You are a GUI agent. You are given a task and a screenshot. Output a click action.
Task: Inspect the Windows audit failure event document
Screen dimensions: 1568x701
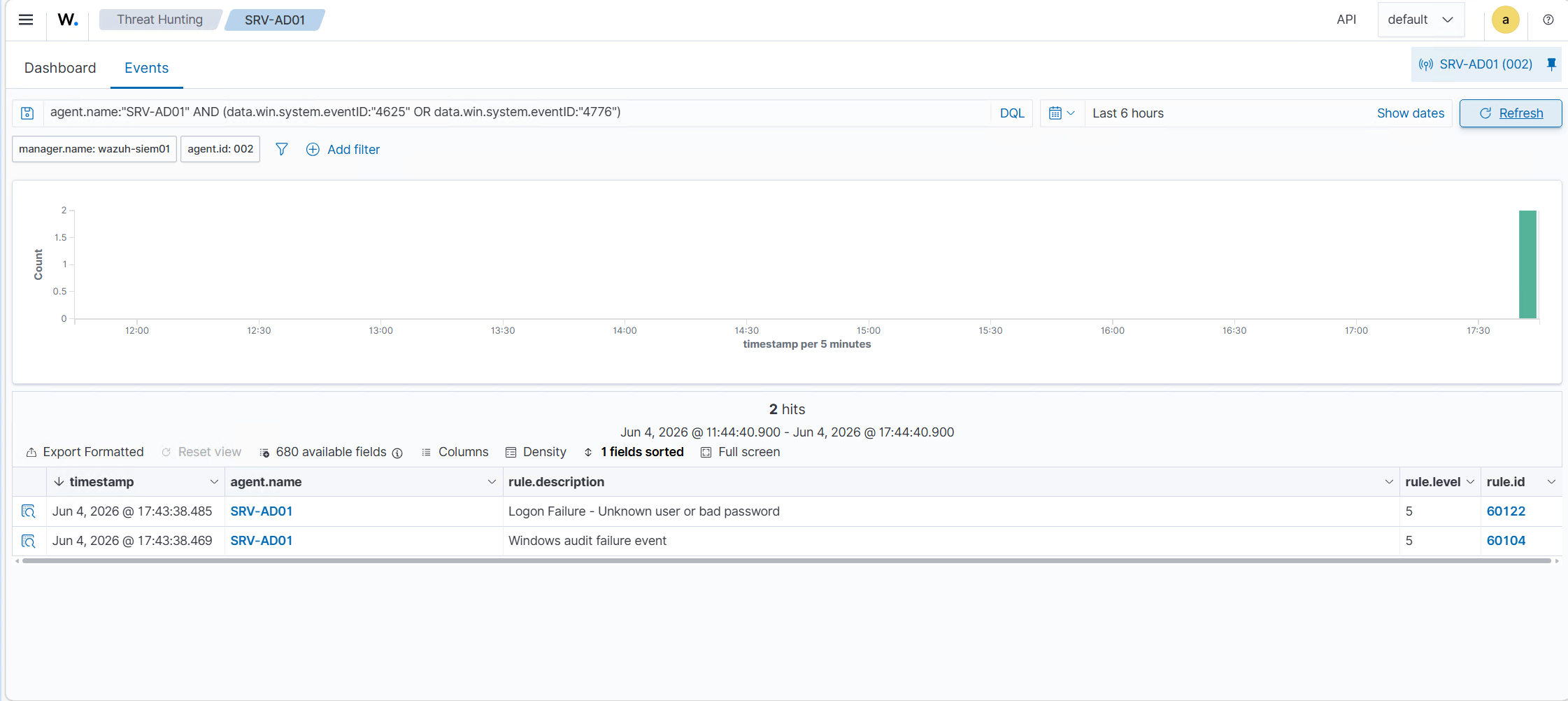(x=29, y=541)
